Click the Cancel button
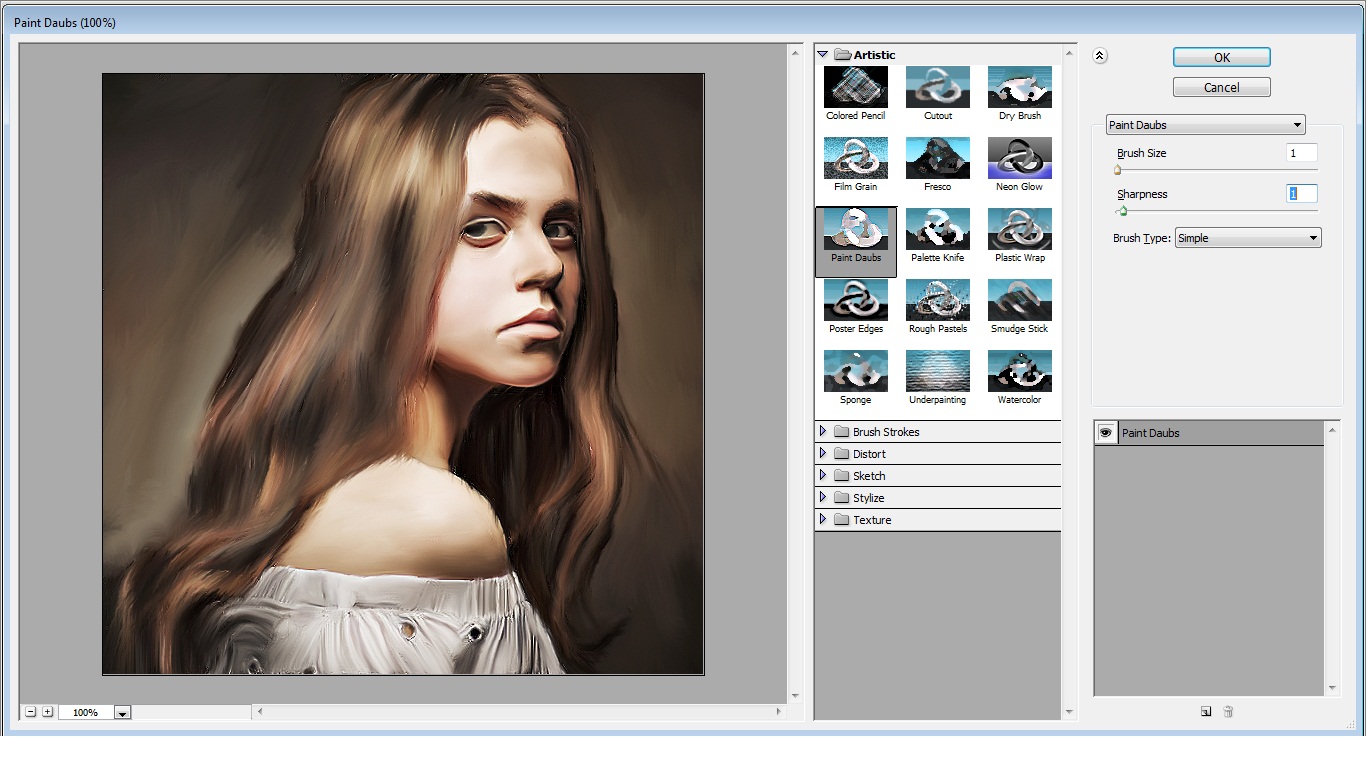This screenshot has height=768, width=1366. [x=1221, y=88]
